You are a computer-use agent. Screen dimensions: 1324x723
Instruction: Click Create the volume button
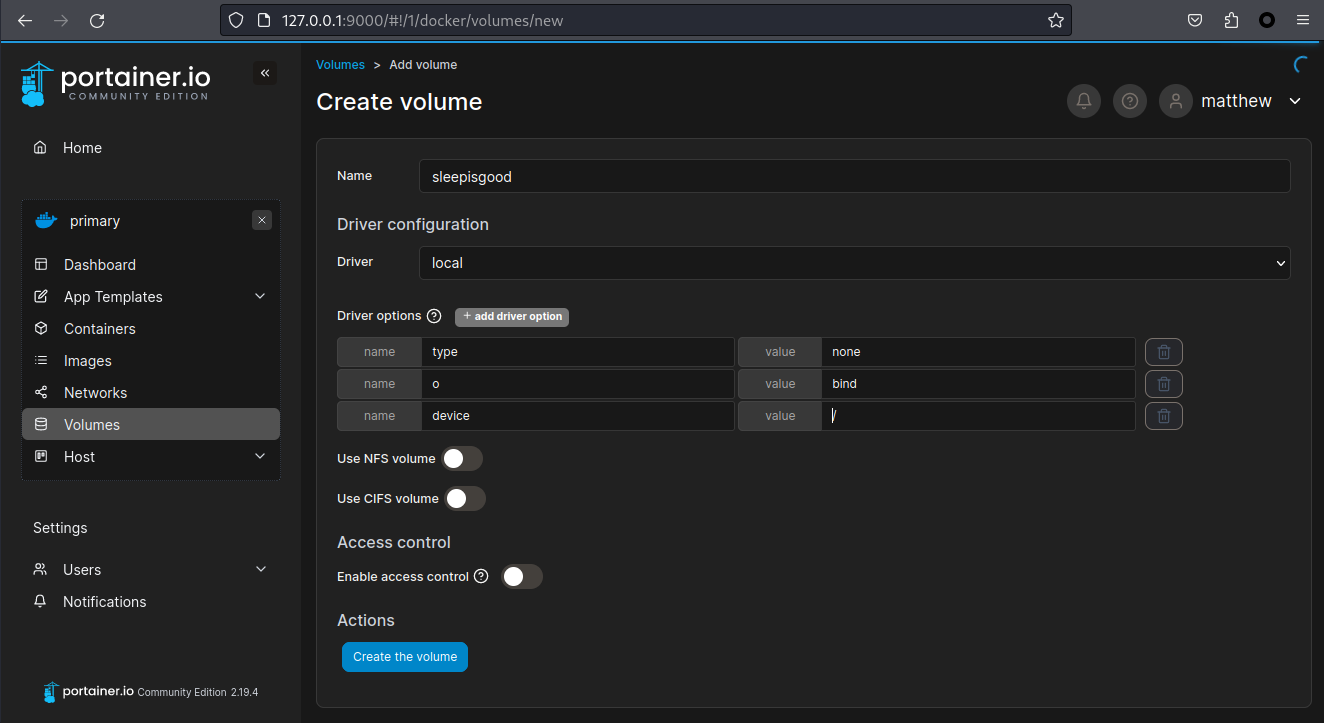pos(405,657)
